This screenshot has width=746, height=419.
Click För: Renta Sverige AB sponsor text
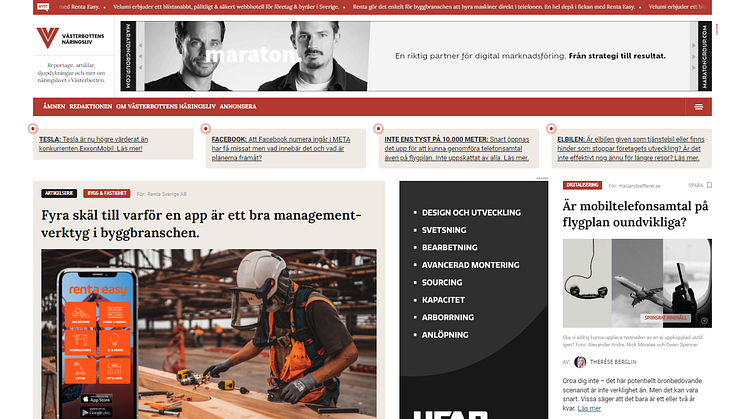point(162,194)
